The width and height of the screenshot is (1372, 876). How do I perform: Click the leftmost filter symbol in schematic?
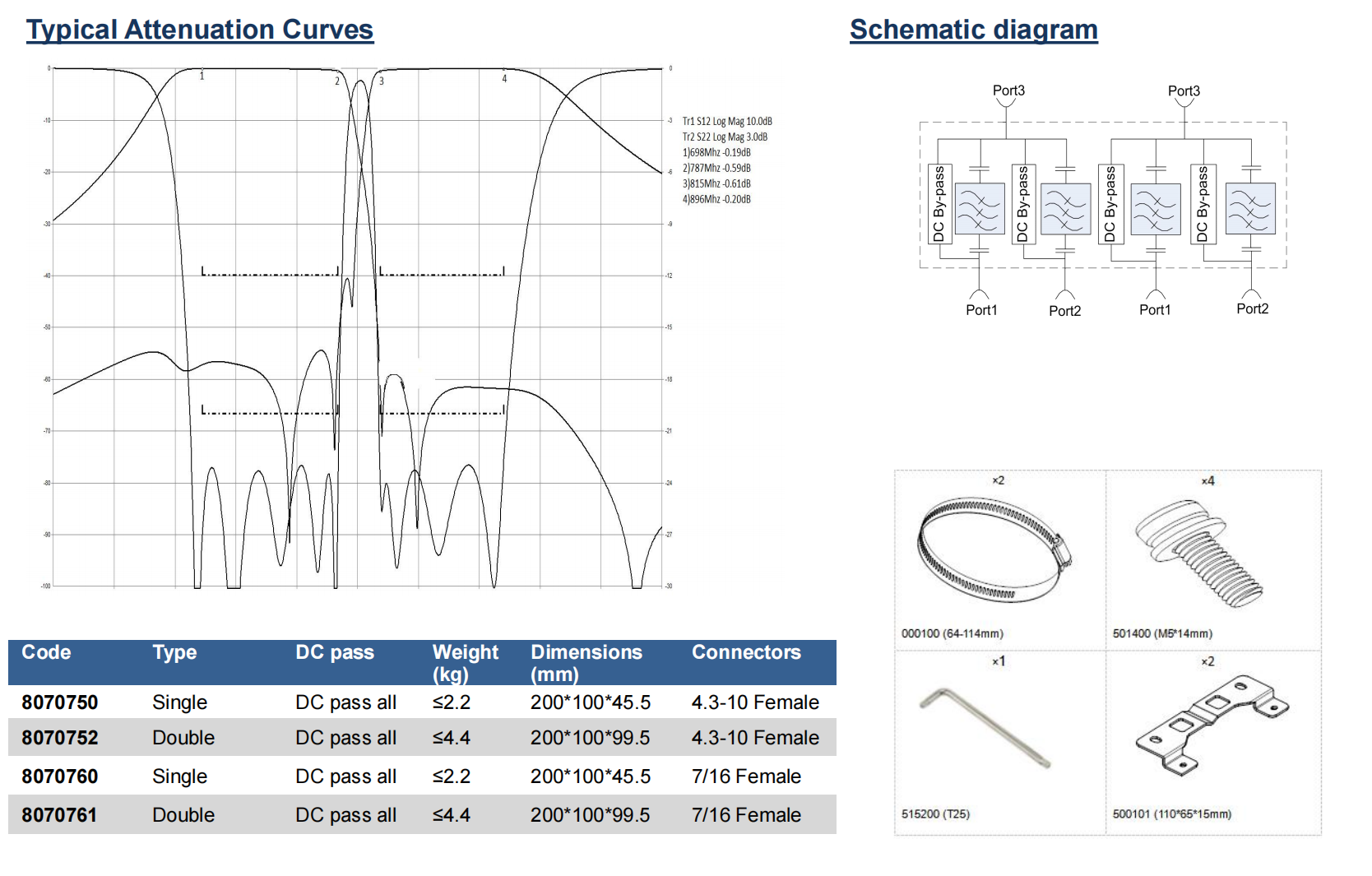[979, 208]
